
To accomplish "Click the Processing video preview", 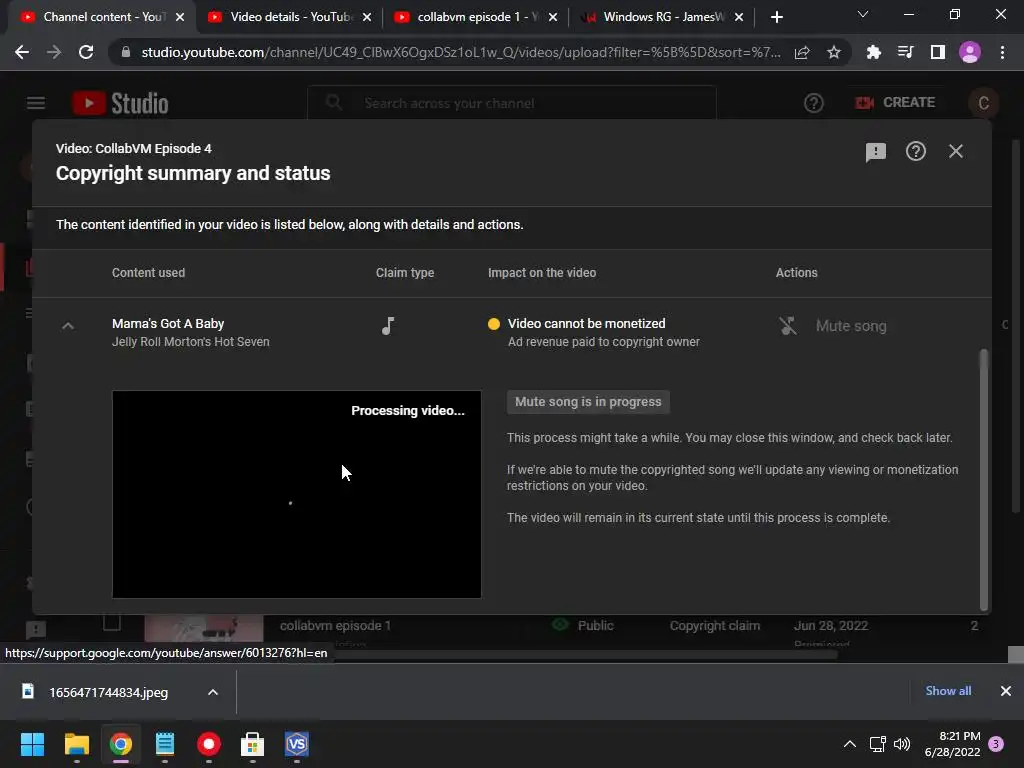I will 296,494.
